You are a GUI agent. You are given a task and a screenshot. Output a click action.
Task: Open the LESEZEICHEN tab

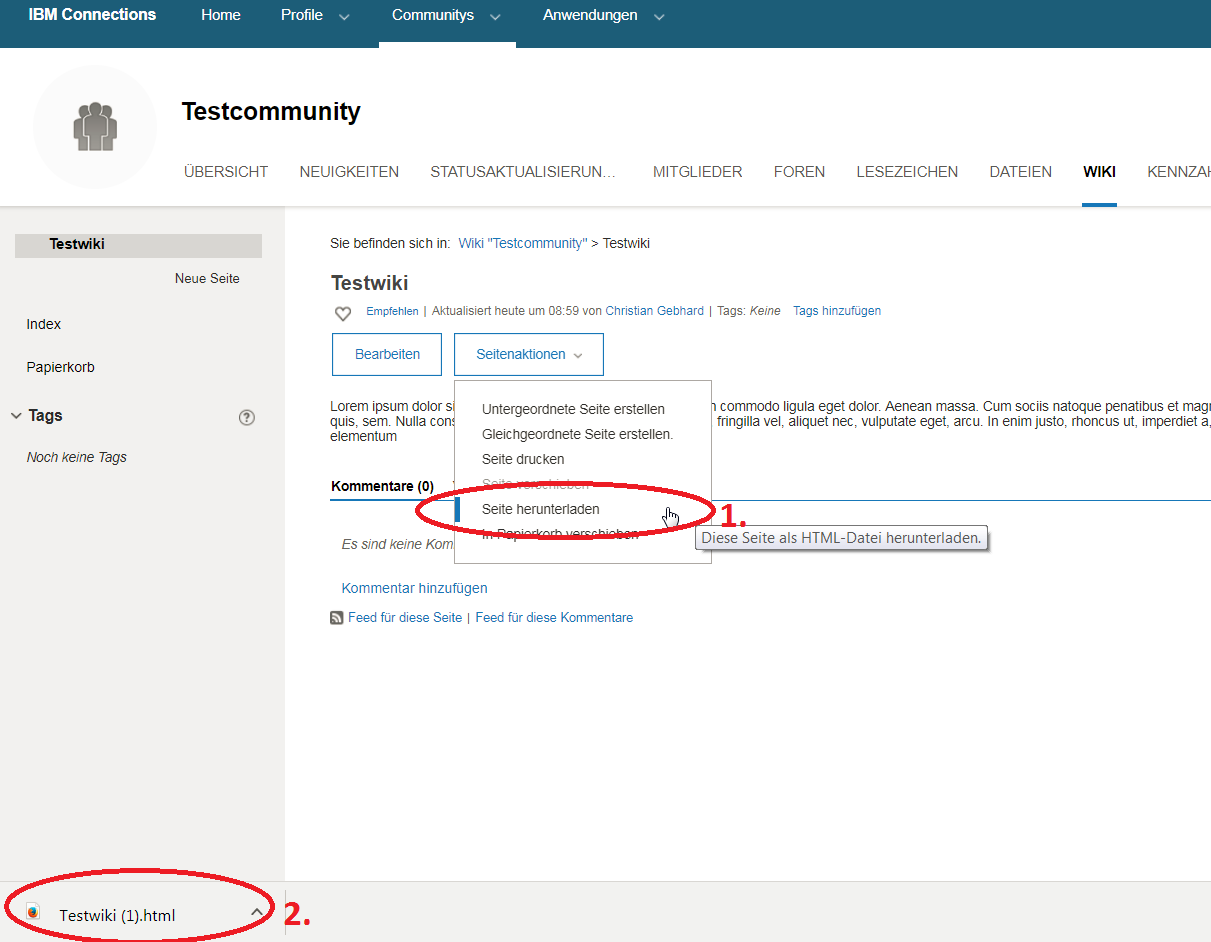(x=907, y=172)
